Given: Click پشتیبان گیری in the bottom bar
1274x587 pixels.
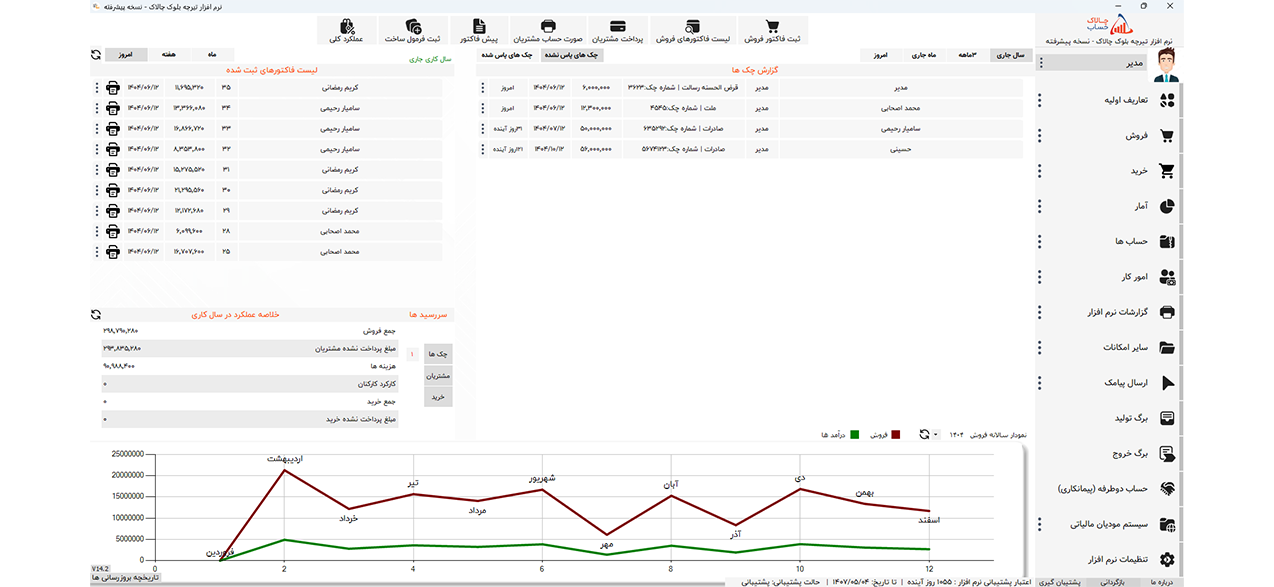Looking at the screenshot, I should click(1058, 581).
